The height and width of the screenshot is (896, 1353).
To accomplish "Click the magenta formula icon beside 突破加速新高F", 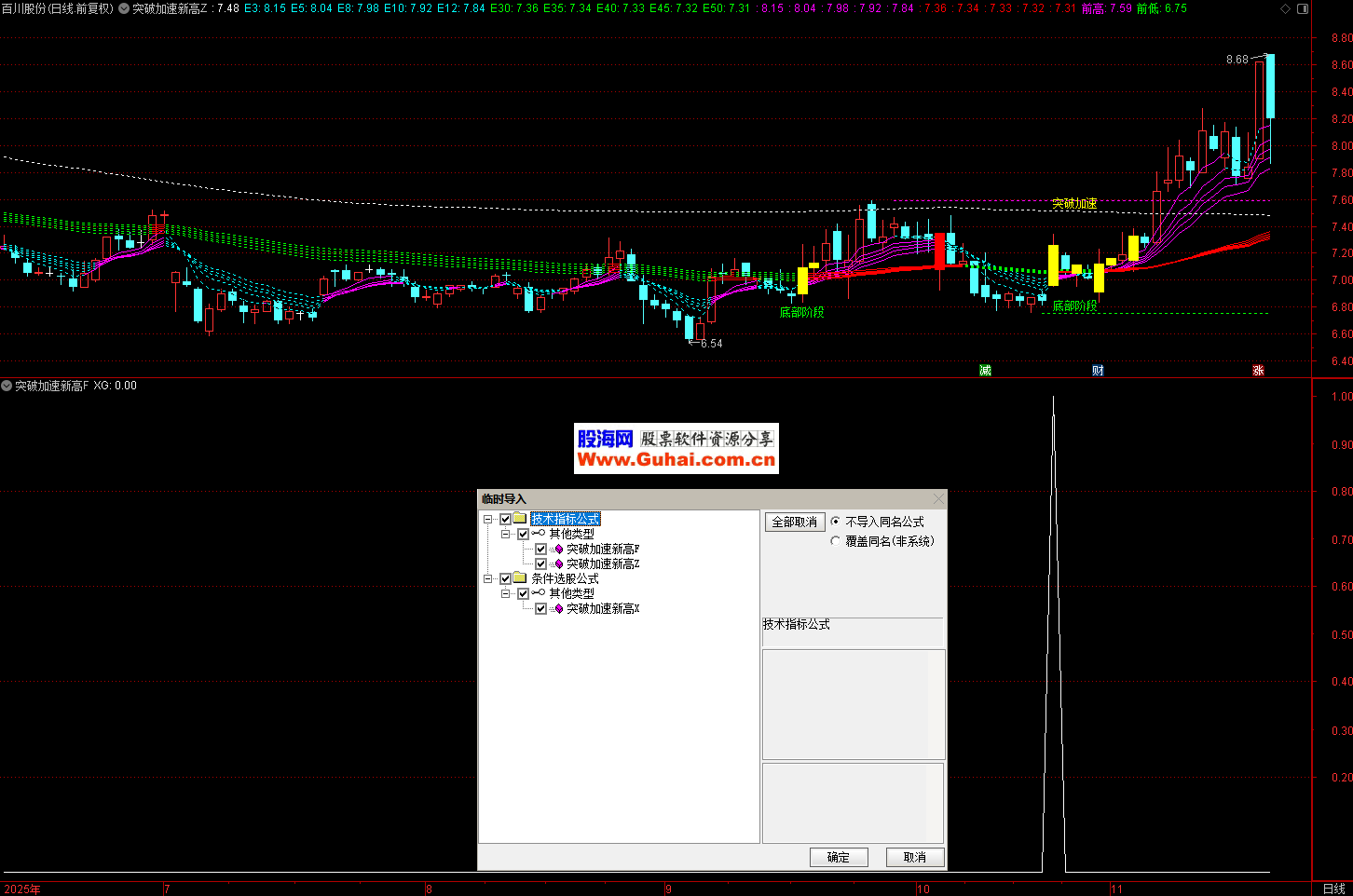I will coord(559,550).
